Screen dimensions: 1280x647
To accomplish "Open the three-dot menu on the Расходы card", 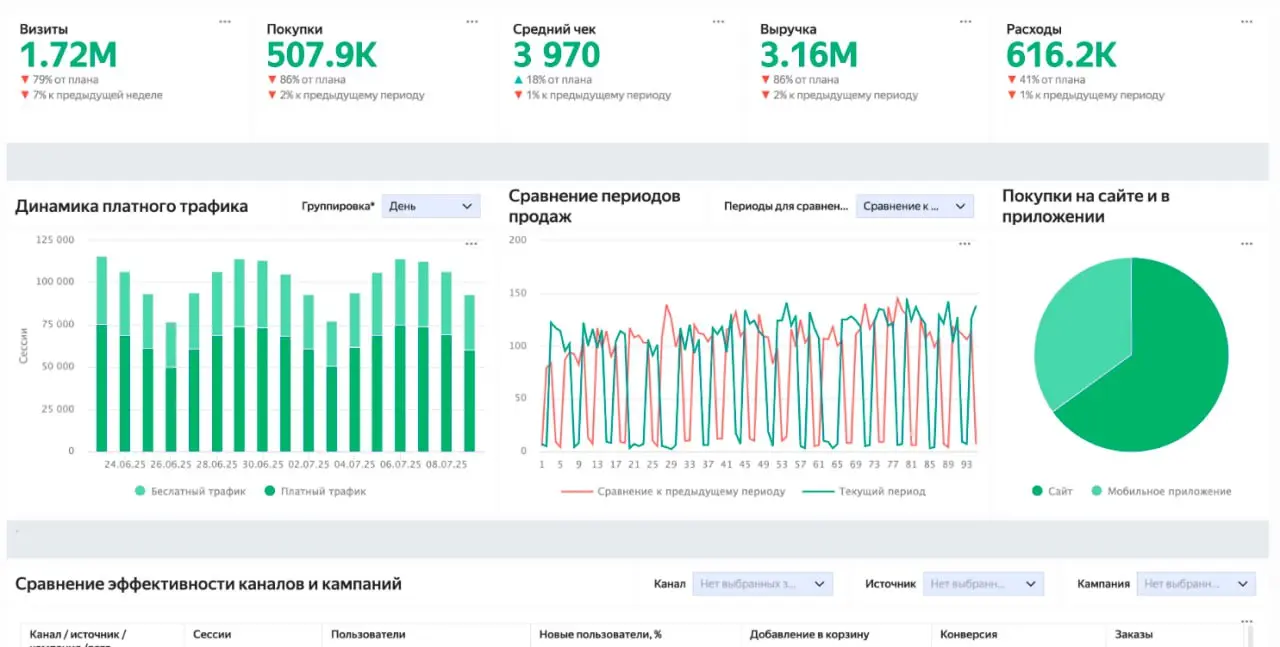I will [x=1246, y=21].
